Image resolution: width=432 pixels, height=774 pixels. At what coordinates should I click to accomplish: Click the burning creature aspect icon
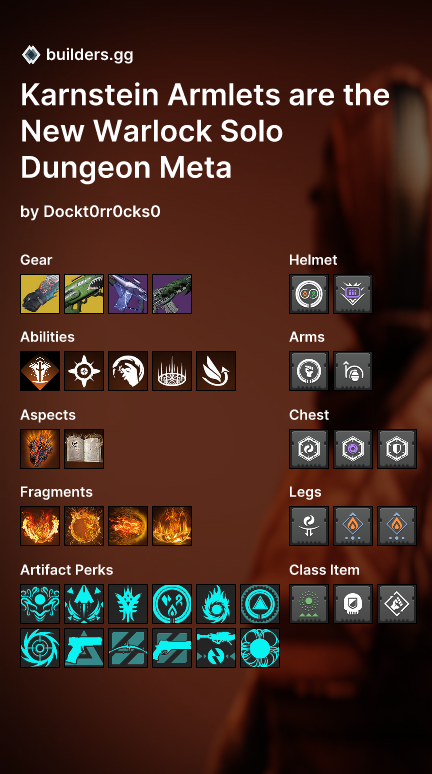tap(40, 449)
